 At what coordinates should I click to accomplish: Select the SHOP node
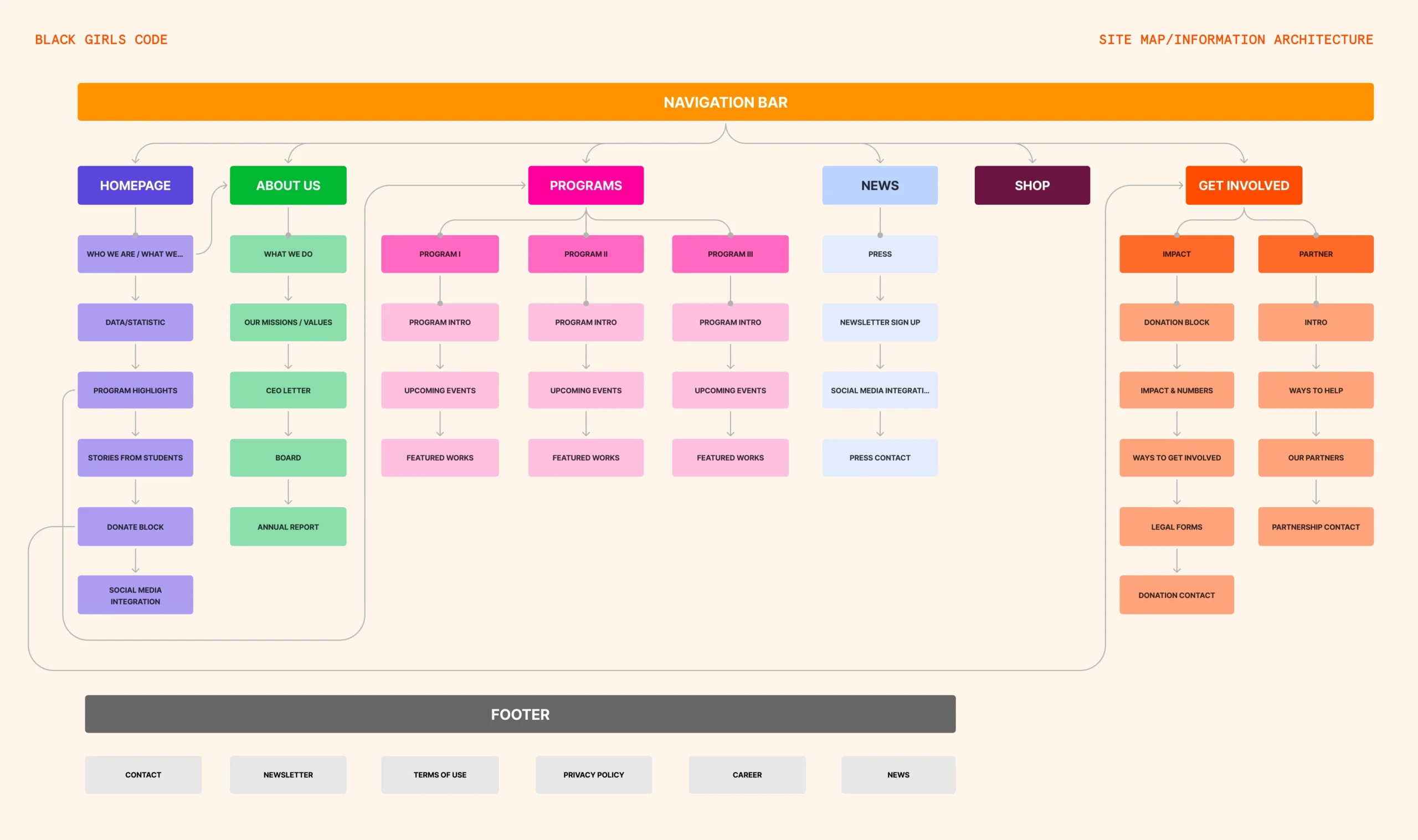1032,185
